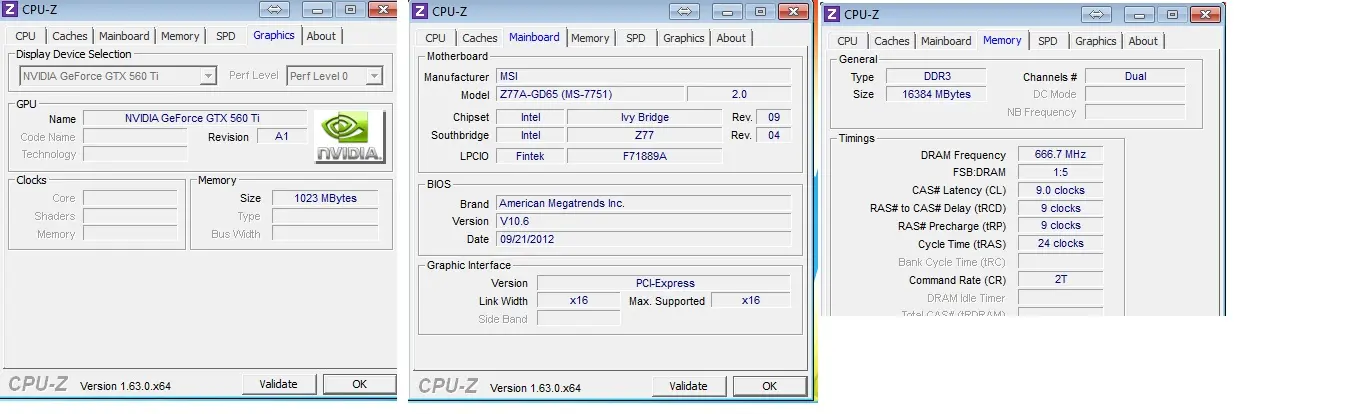
Task: Open About tab in the Graphics window
Action: tap(322, 36)
